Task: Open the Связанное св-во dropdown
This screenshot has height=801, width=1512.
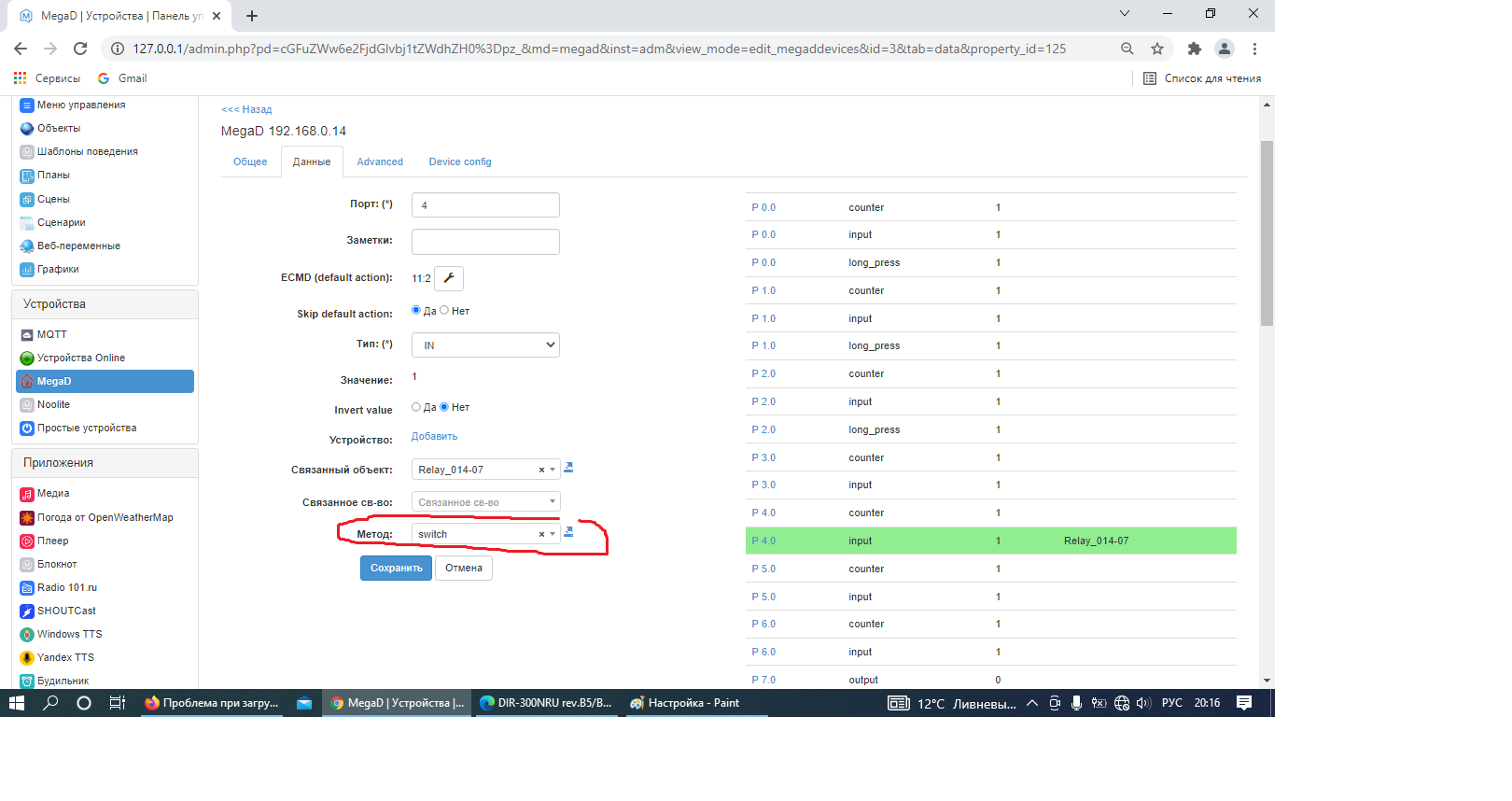Action: click(485, 502)
